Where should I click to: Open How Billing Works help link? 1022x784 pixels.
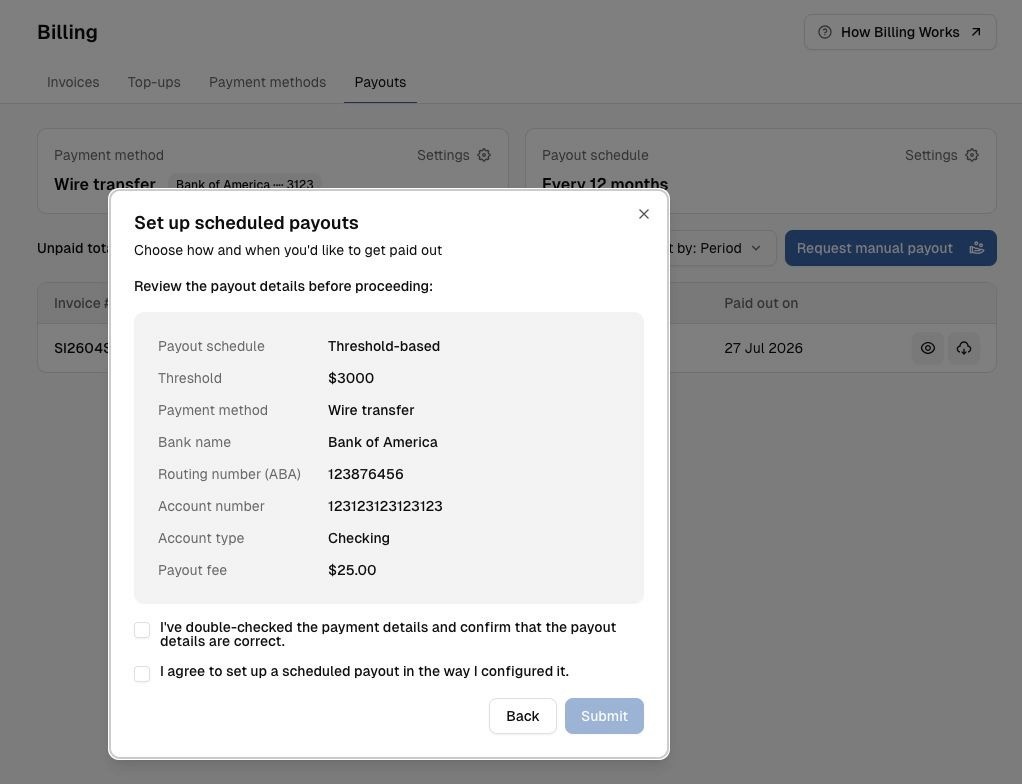pos(900,32)
